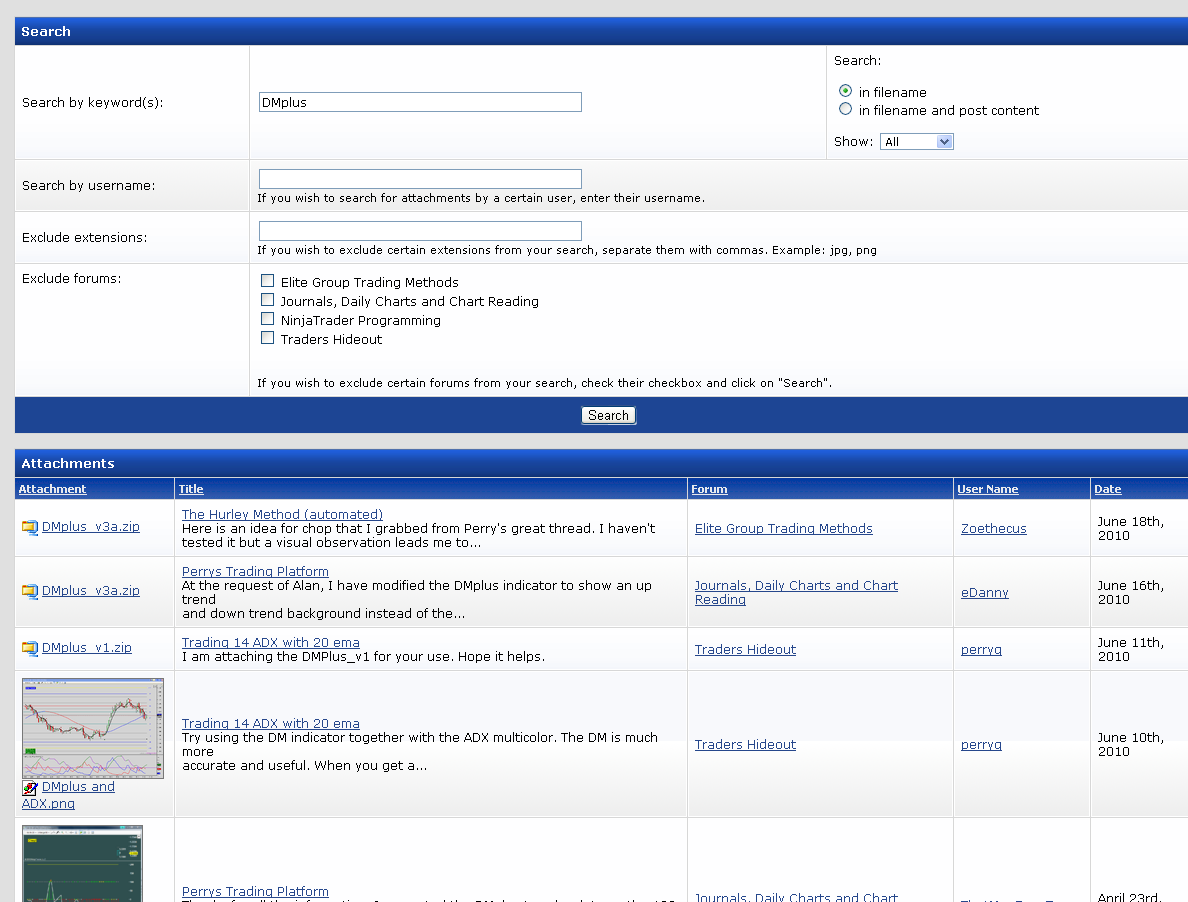Focus the Search by username field
The height and width of the screenshot is (902, 1188).
pyautogui.click(x=420, y=179)
